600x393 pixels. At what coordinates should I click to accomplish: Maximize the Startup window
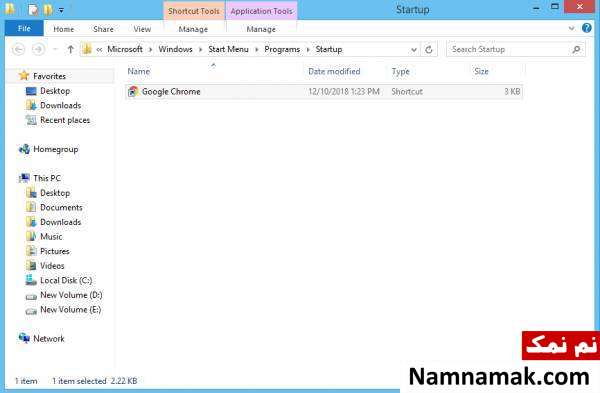click(x=555, y=7)
